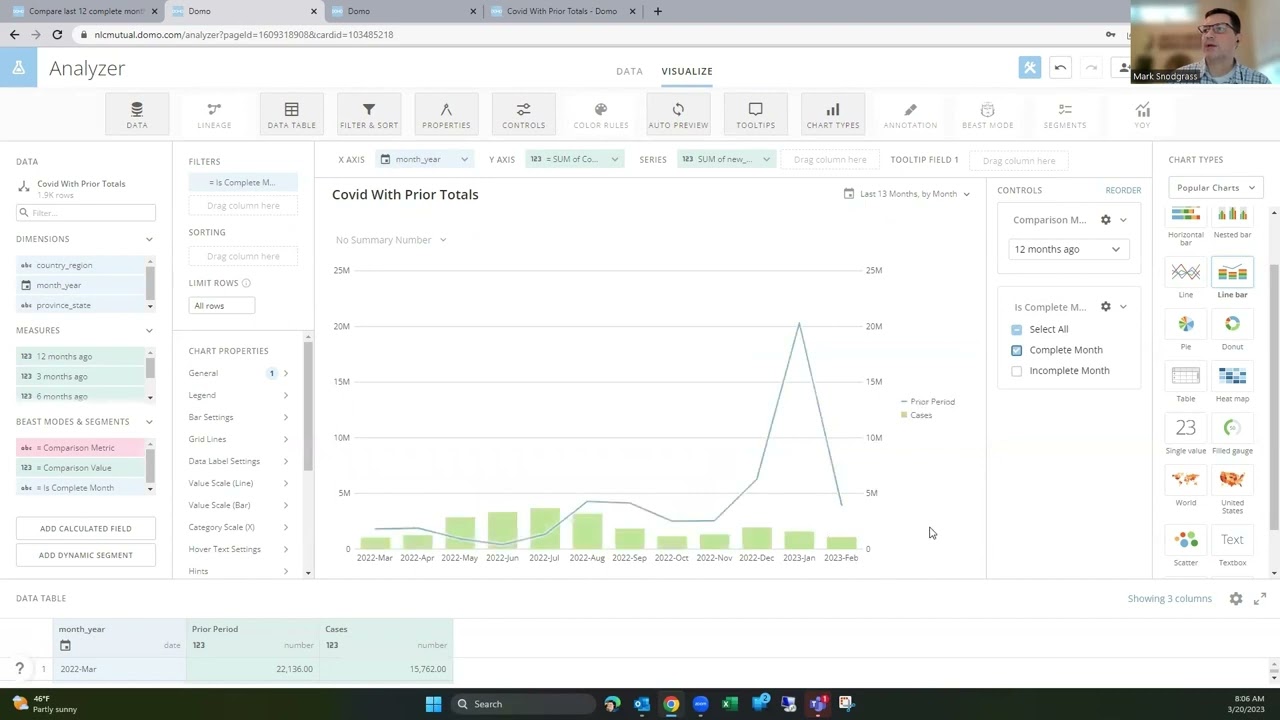Collapse the Dimensions section

(x=149, y=239)
